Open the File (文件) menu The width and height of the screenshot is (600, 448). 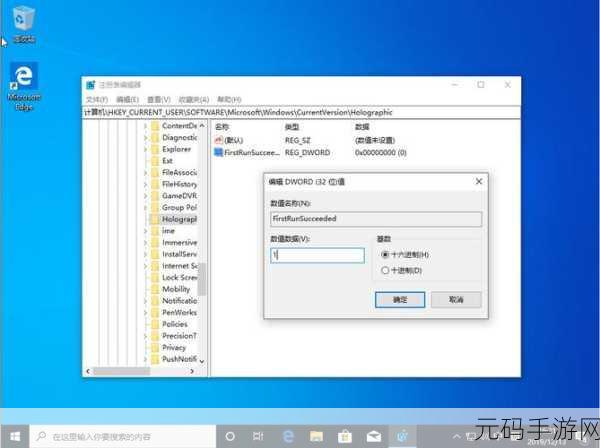click(97, 99)
